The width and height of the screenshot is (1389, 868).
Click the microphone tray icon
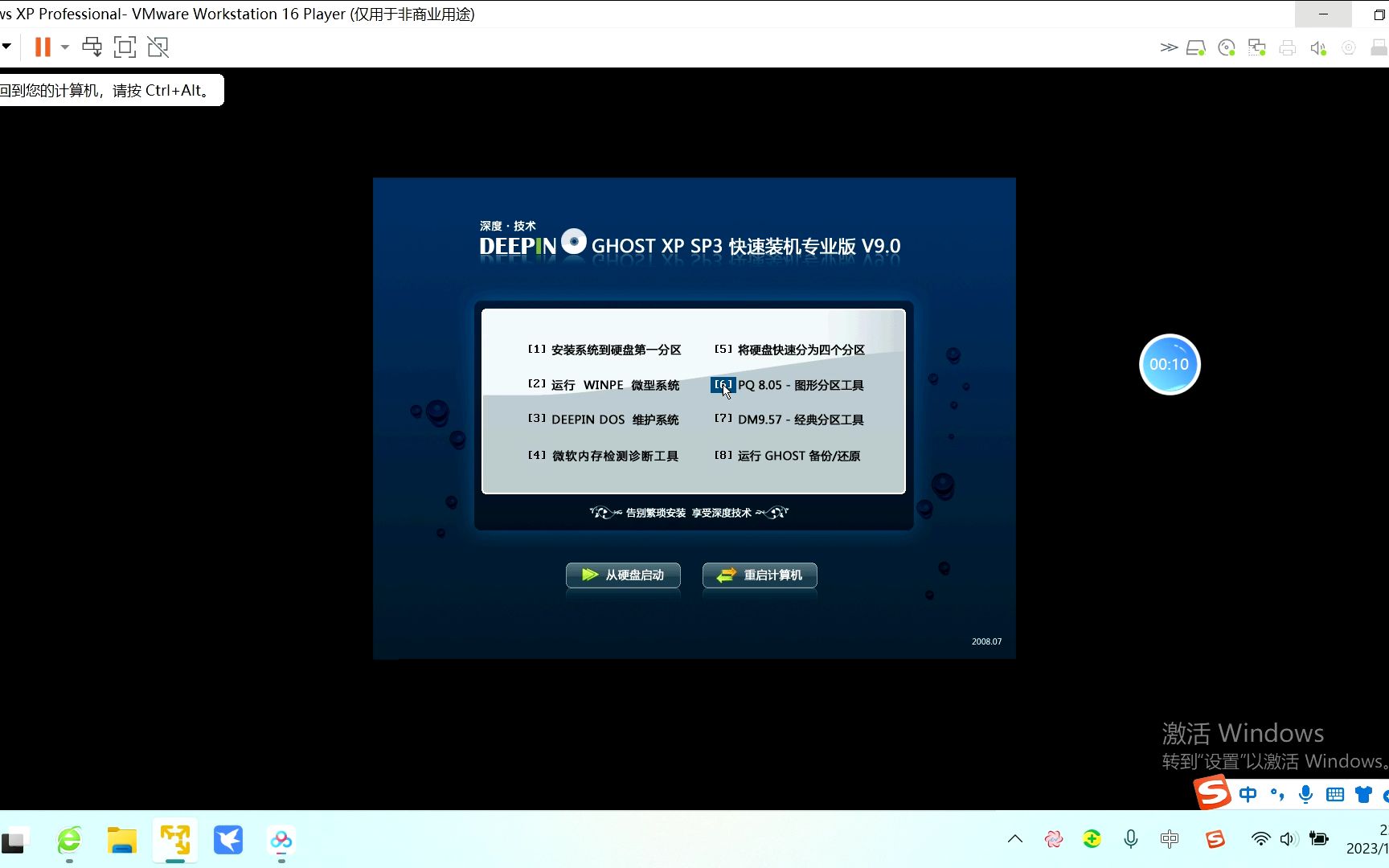click(1131, 839)
